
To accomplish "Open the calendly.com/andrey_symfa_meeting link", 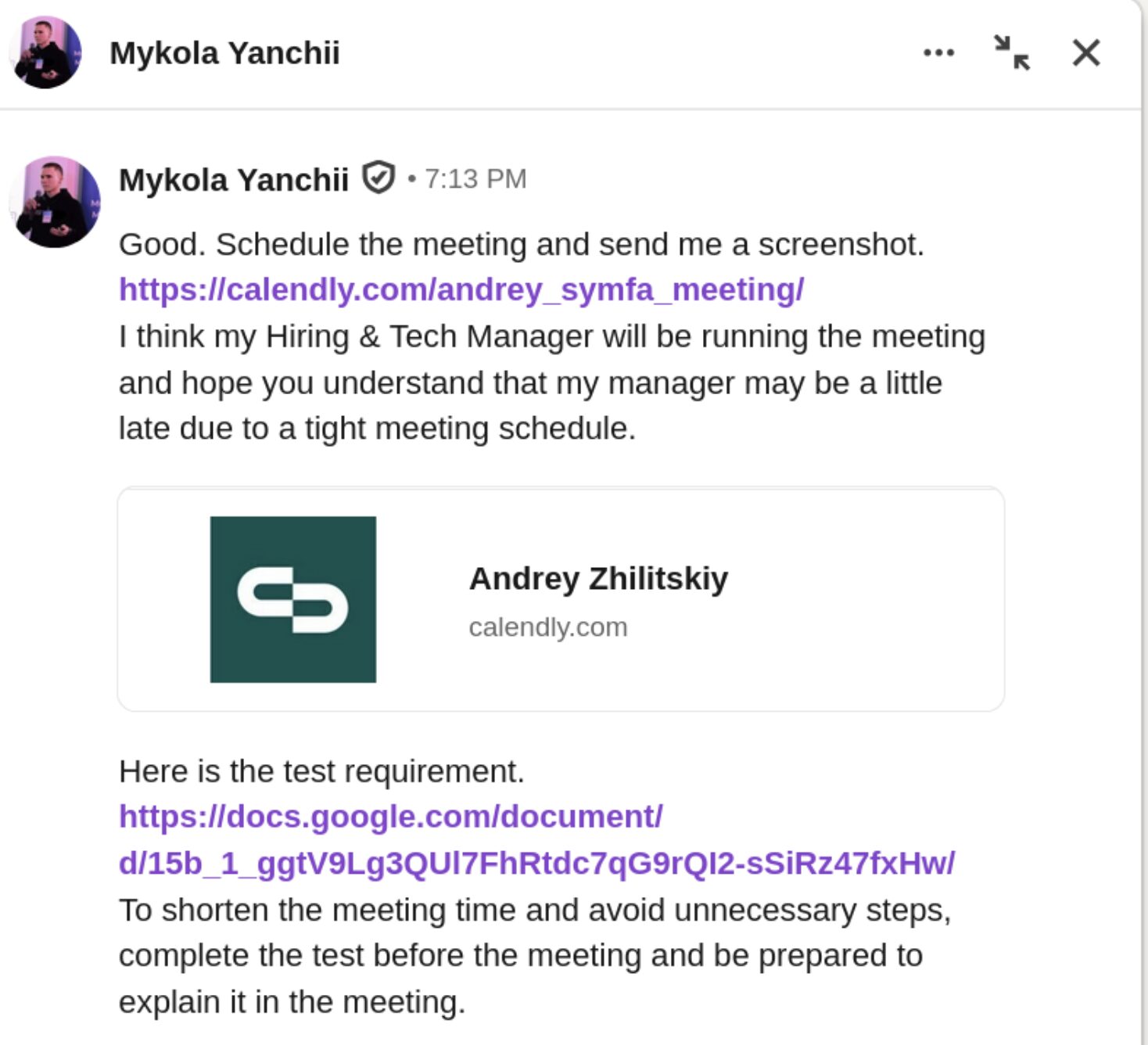I will click(461, 289).
